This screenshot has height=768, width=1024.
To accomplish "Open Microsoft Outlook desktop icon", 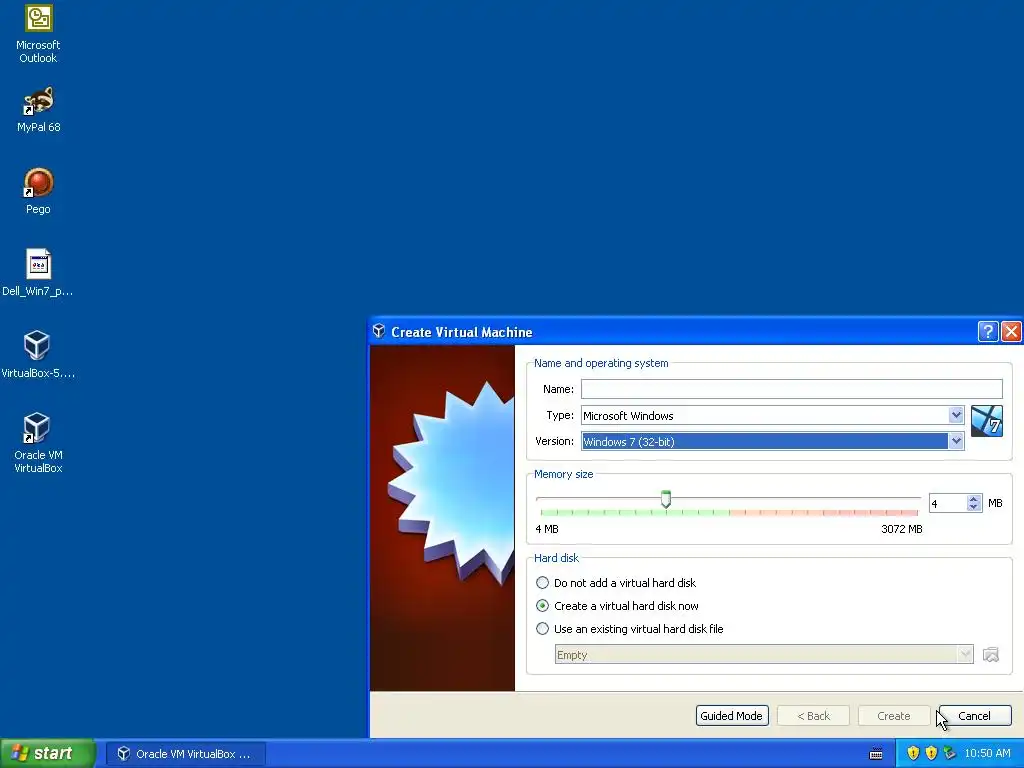I will pyautogui.click(x=38, y=33).
